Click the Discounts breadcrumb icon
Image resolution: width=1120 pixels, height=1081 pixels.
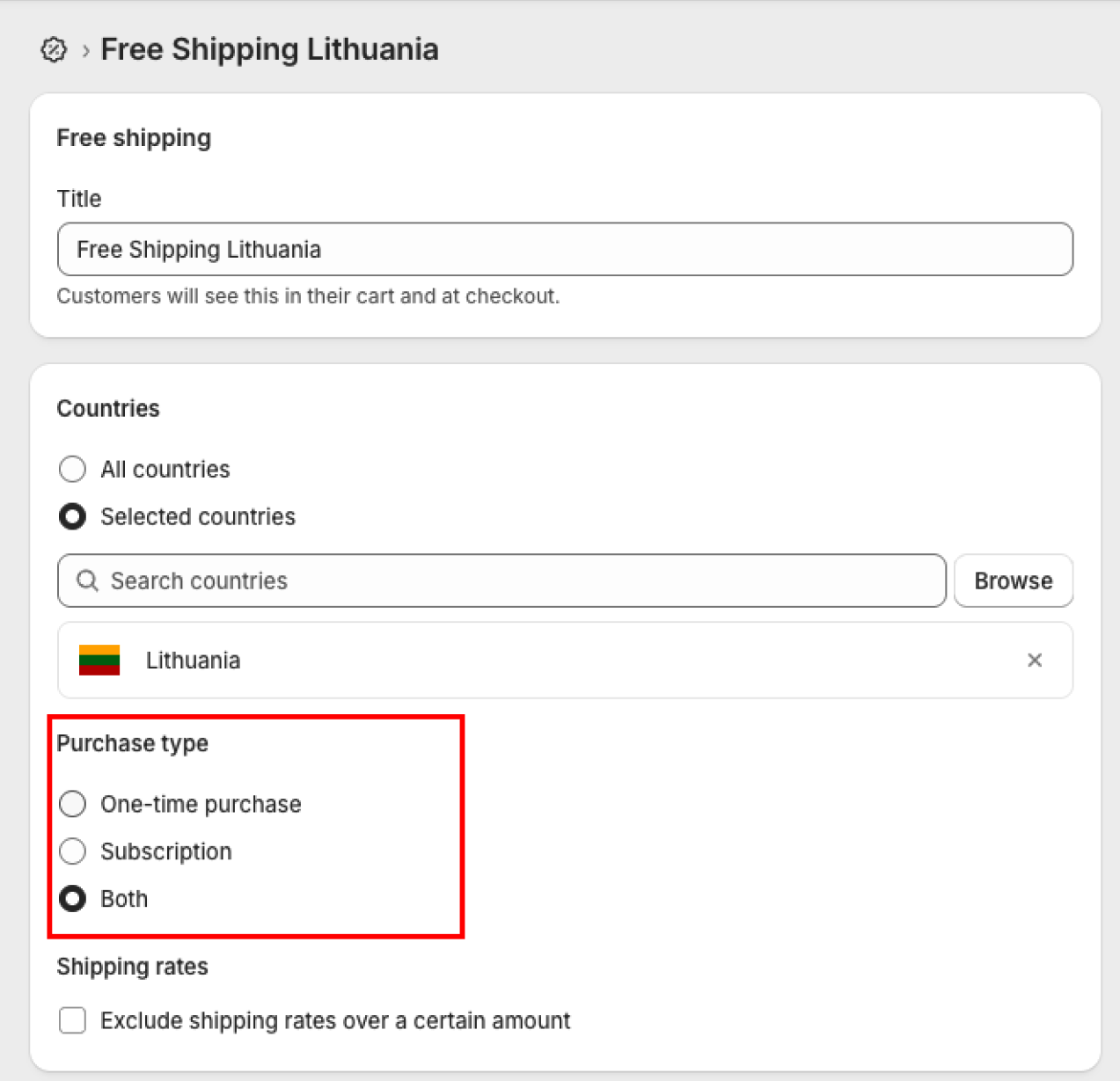(x=54, y=50)
